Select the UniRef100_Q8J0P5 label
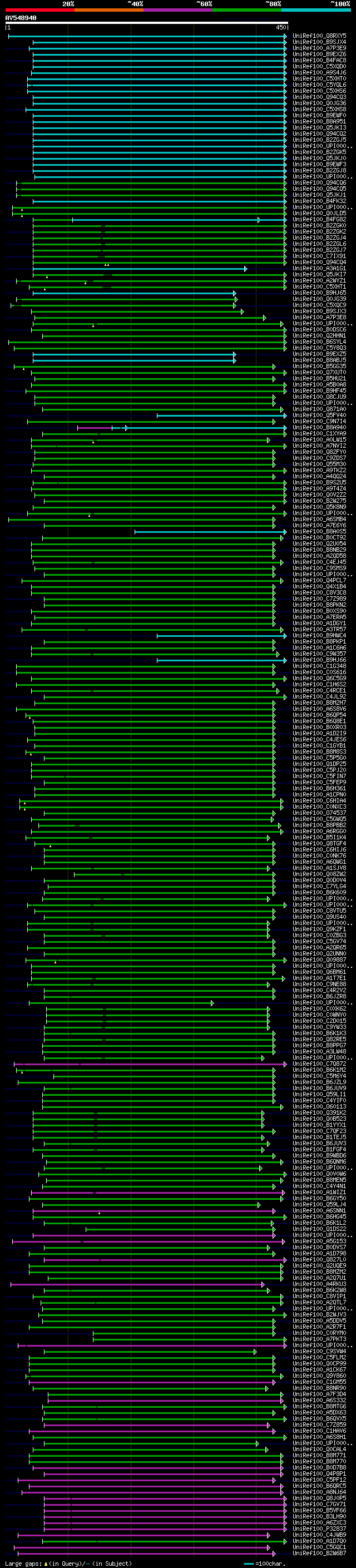The width and height of the screenshot is (356, 1568). click(319, 1498)
